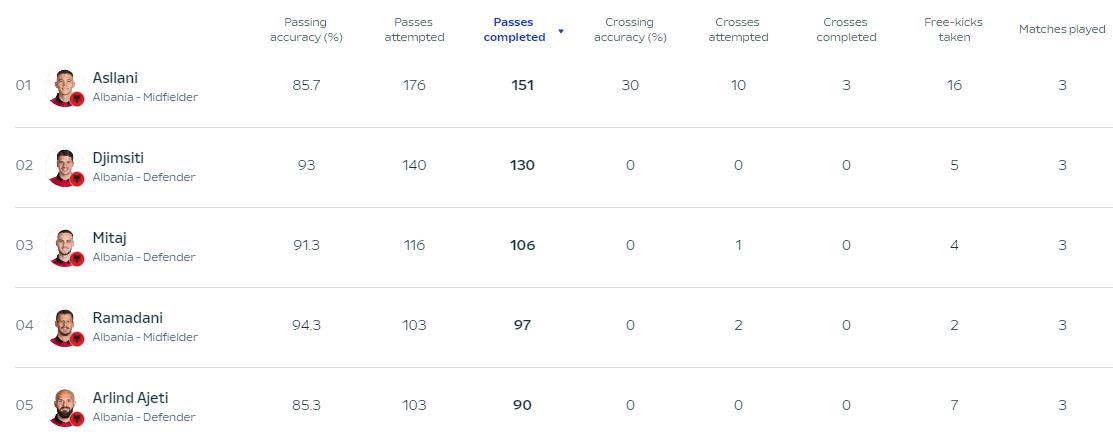Sort table by Crosses attempted
This screenshot has height=440, width=1113.
pos(738,30)
